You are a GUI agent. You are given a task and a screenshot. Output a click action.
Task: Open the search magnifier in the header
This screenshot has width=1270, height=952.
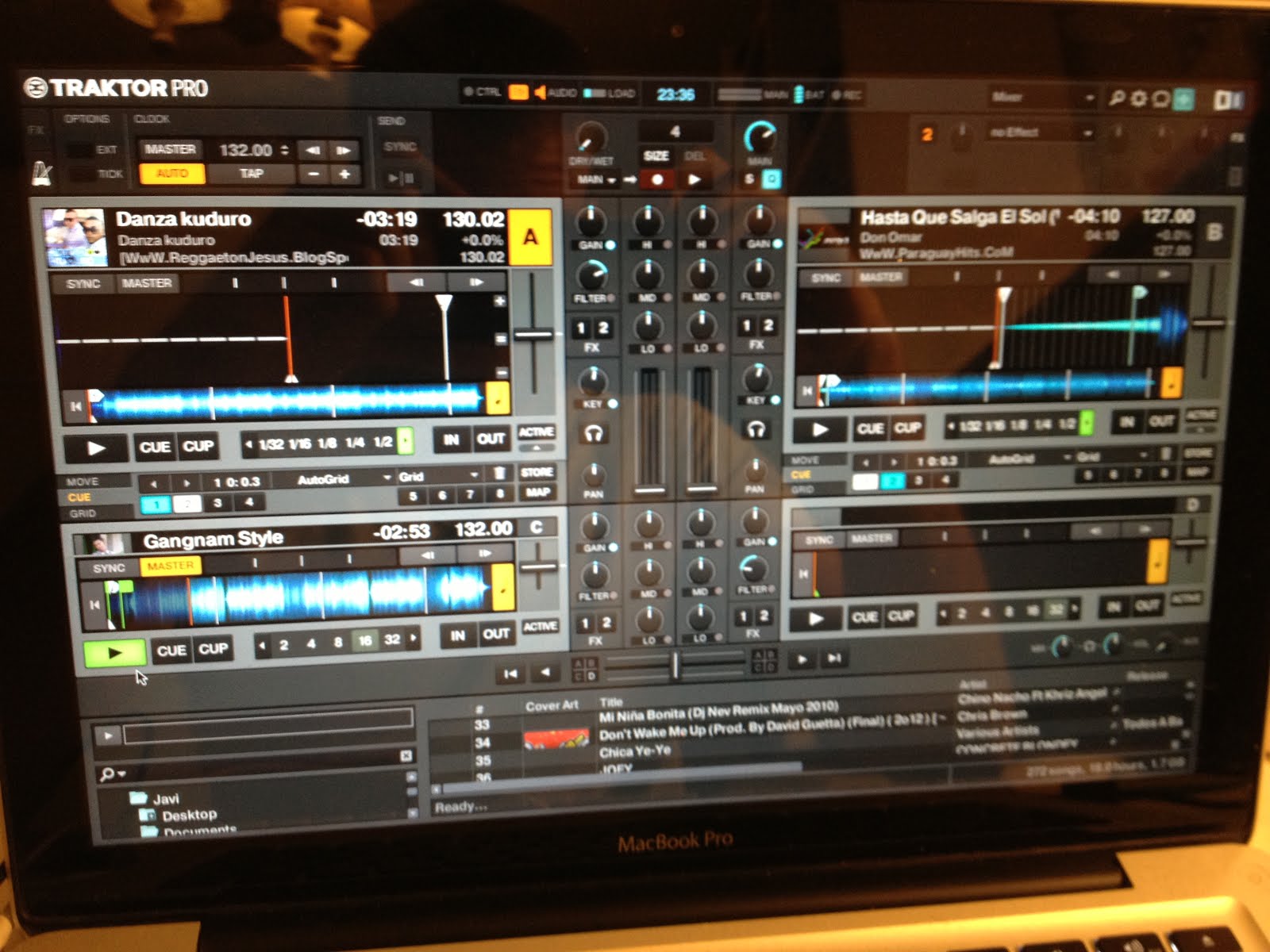(1117, 98)
